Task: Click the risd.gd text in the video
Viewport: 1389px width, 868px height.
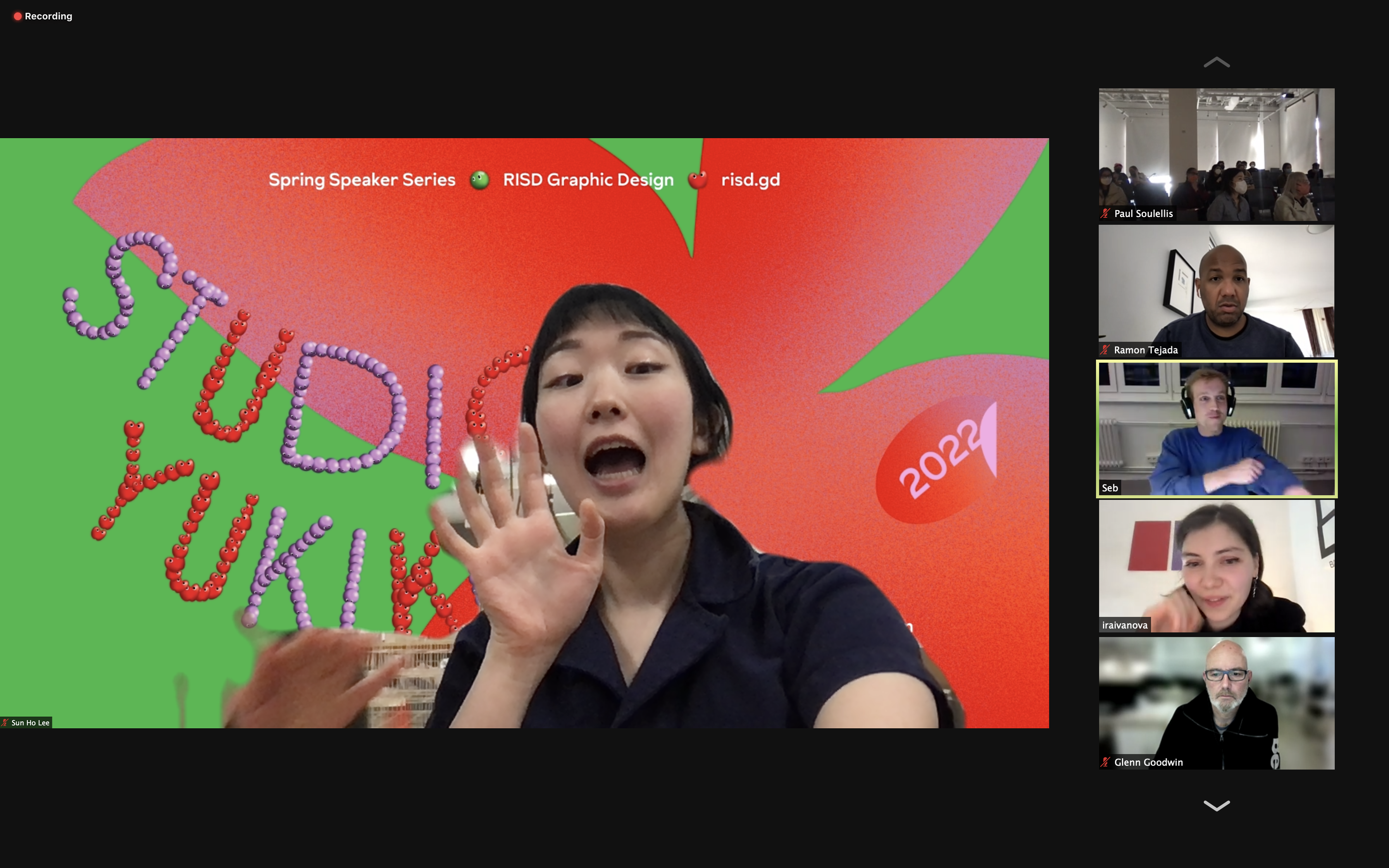Action: click(x=750, y=180)
